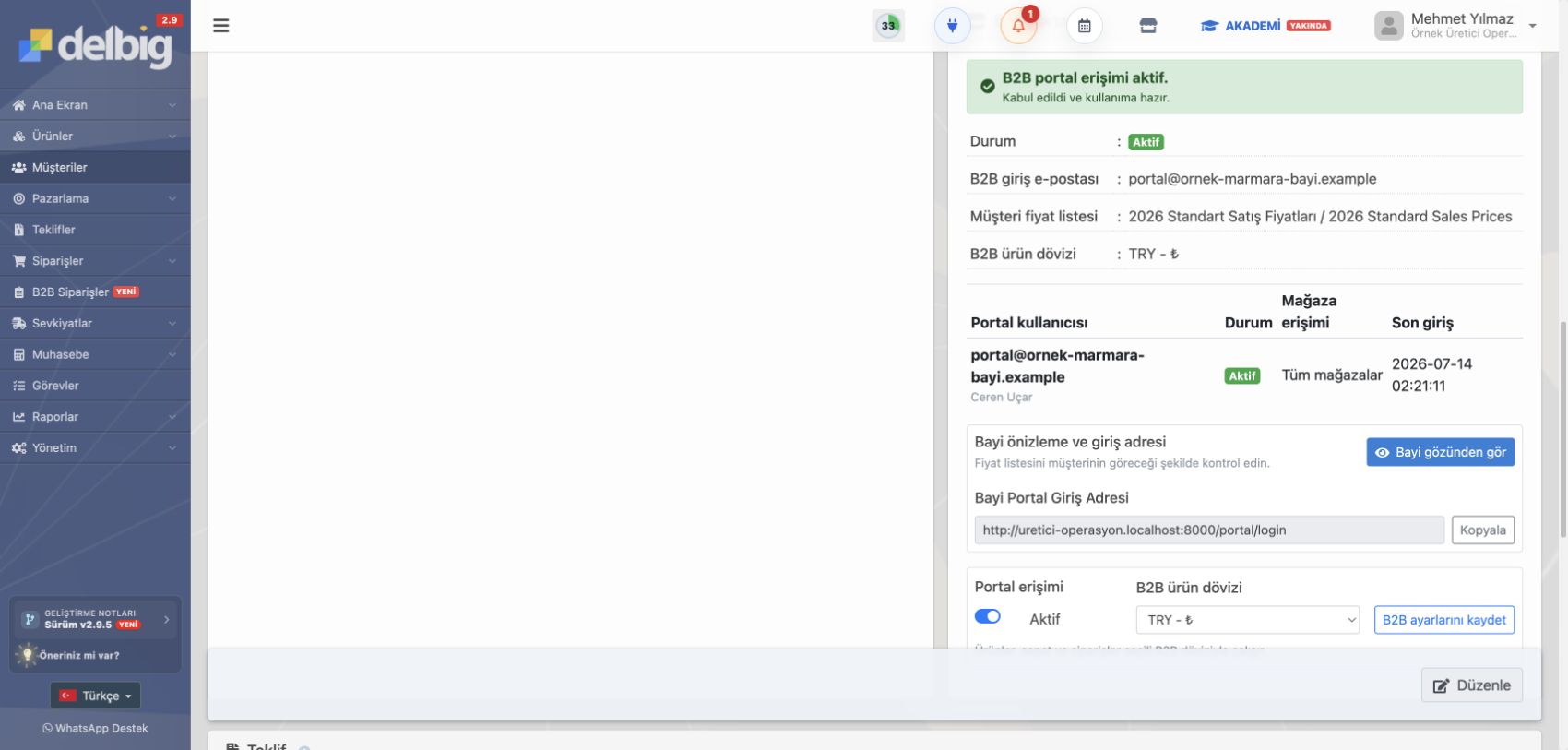Open the AKADEMİ link
Viewport: 1568px width, 750px height.
coord(1265,26)
